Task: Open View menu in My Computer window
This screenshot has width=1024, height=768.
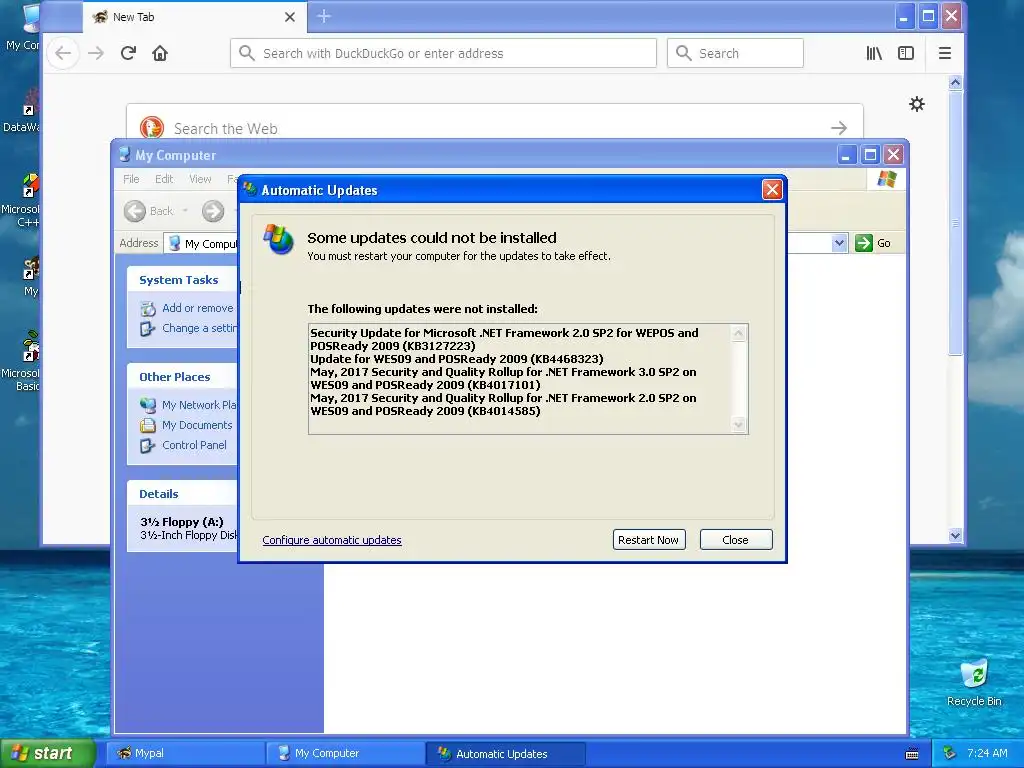Action: [x=200, y=179]
